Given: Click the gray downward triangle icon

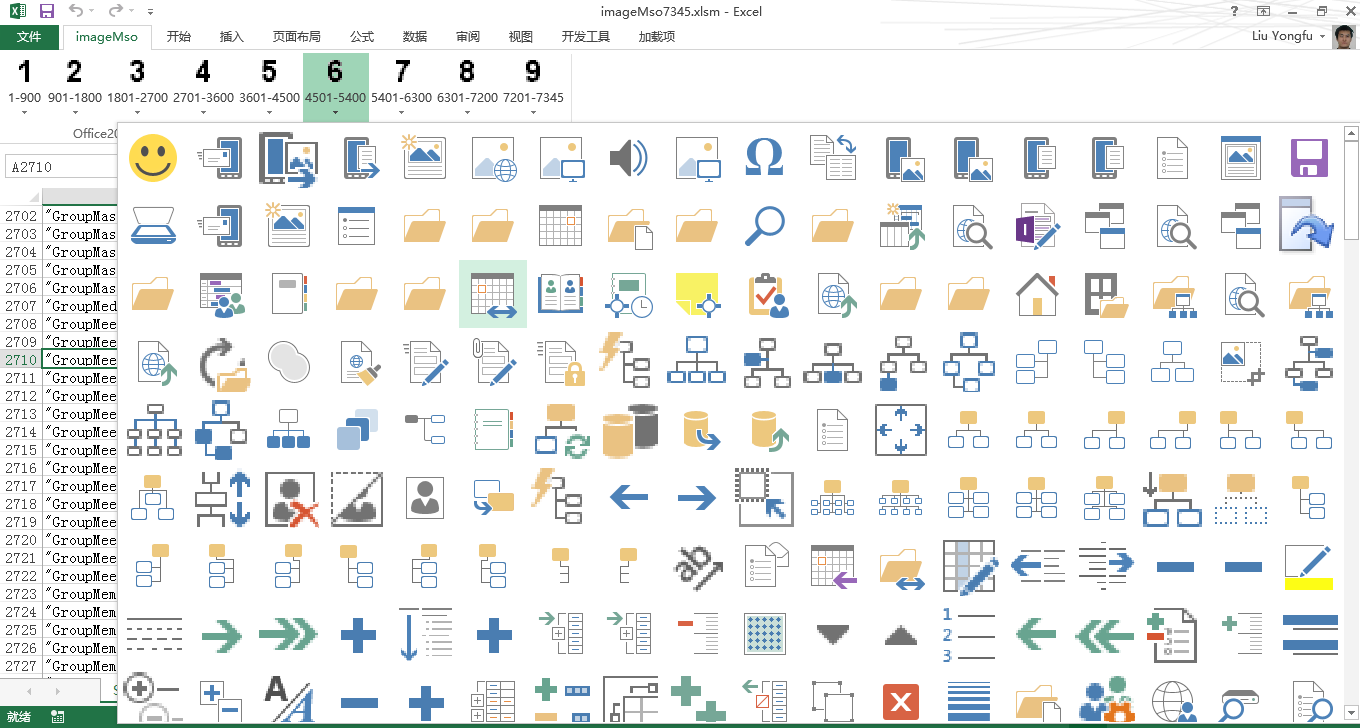Looking at the screenshot, I should pyautogui.click(x=833, y=634).
